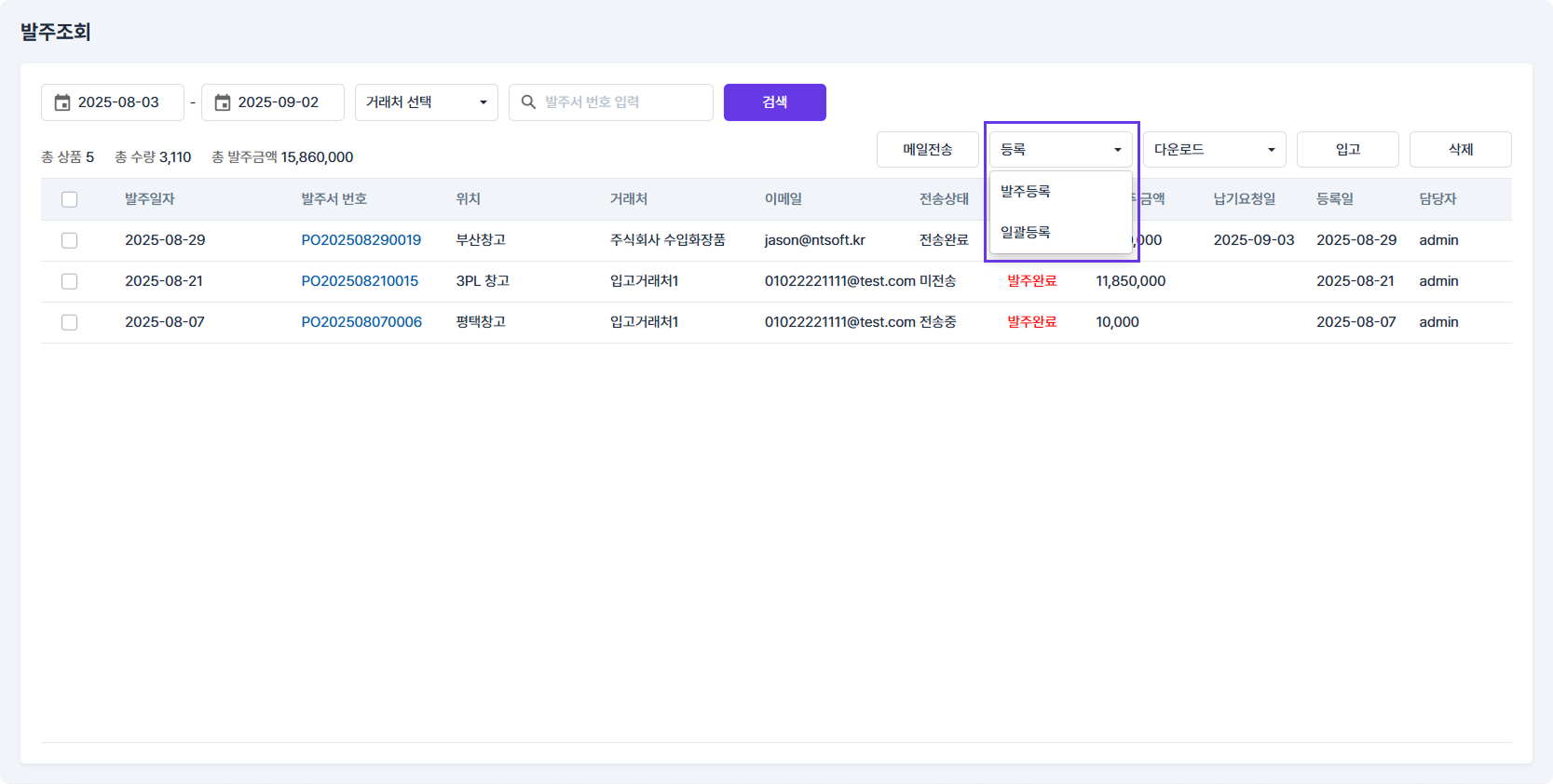The width and height of the screenshot is (1553, 784).
Task: Click the start date calendar icon
Action: 62,102
